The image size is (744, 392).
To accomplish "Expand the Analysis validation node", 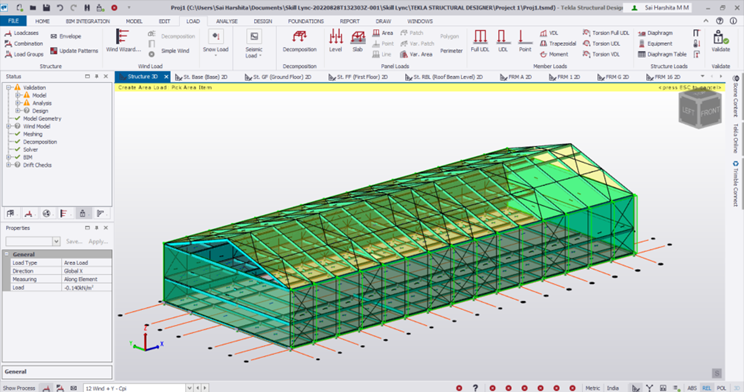I will 18,103.
